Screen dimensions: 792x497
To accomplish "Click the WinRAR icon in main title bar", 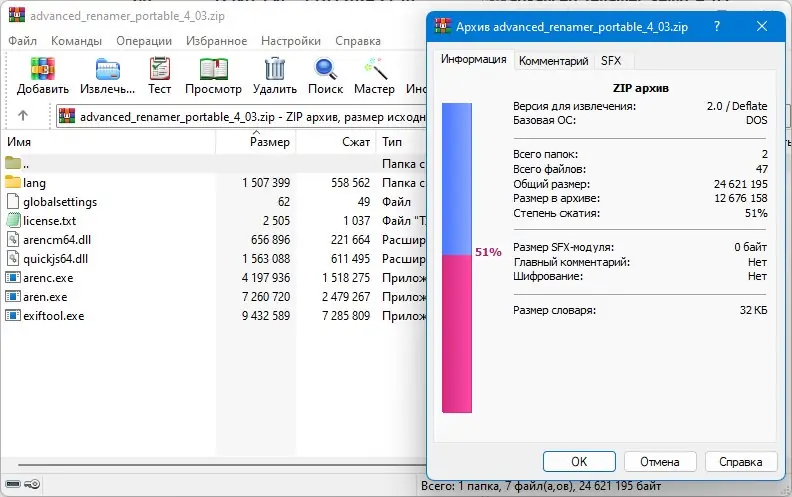I will click(17, 15).
